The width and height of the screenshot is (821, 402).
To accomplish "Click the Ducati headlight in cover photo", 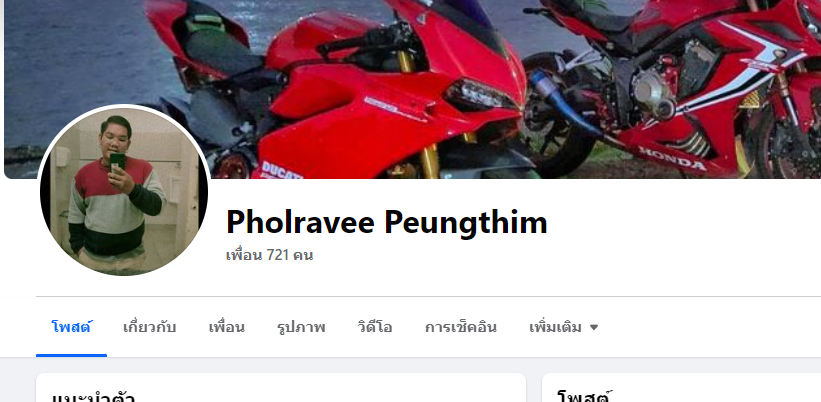I will [x=479, y=95].
